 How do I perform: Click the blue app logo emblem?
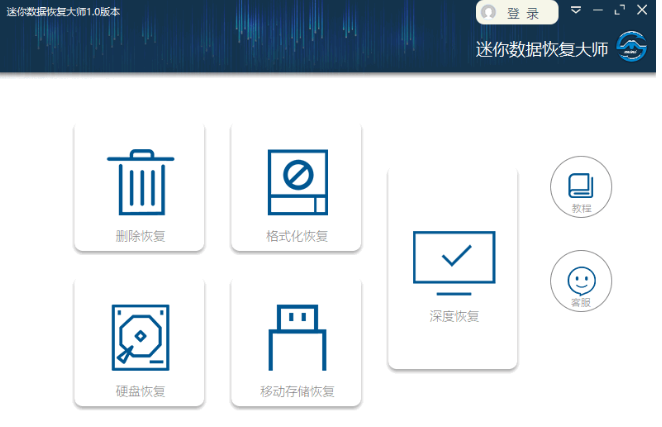(632, 46)
